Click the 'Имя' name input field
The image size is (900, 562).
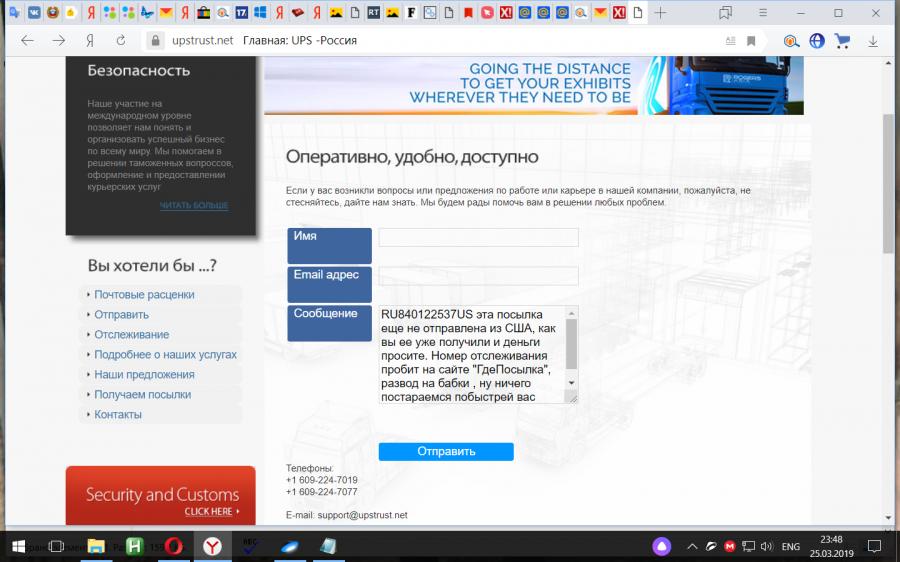click(478, 237)
